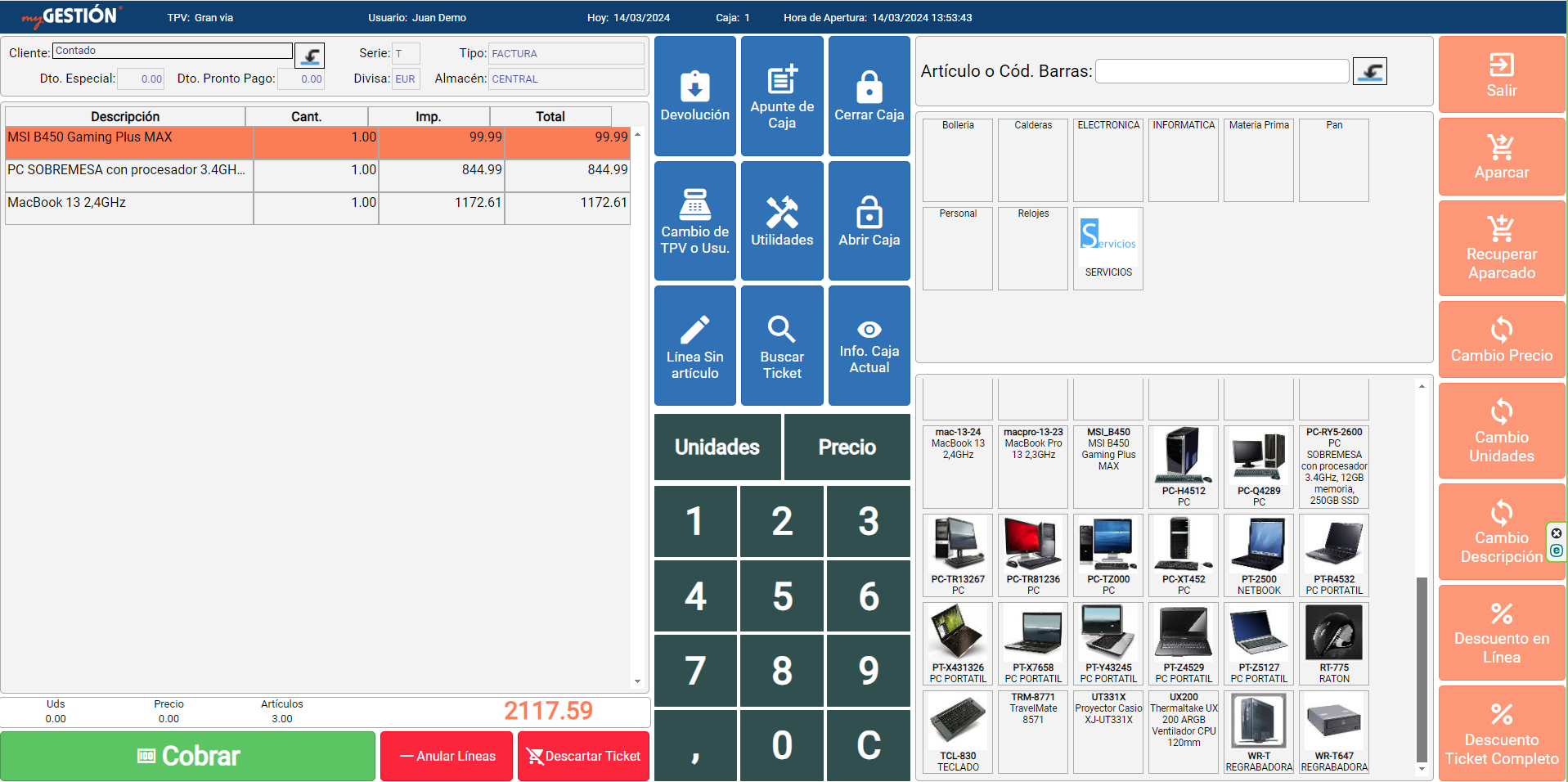The height and width of the screenshot is (782, 1568).
Task: Open Apunte de Caja
Action: 782,96
